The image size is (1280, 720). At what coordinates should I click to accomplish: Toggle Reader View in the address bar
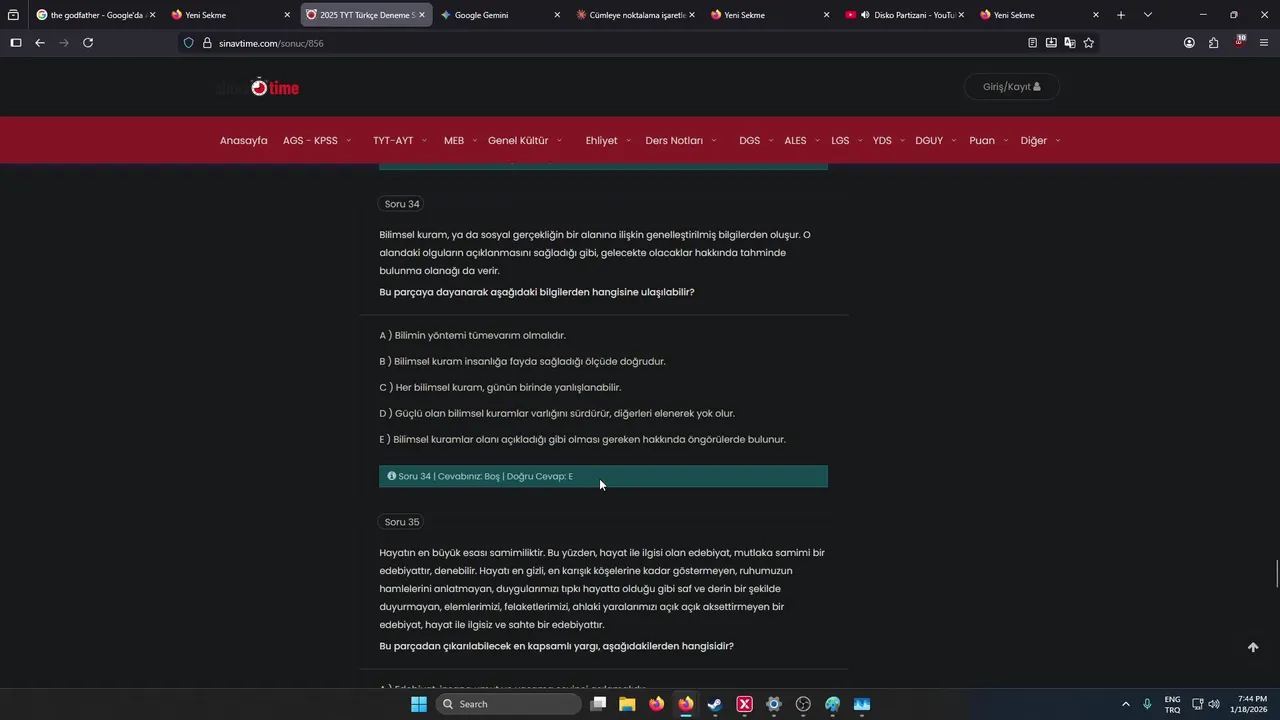pyautogui.click(x=1032, y=43)
